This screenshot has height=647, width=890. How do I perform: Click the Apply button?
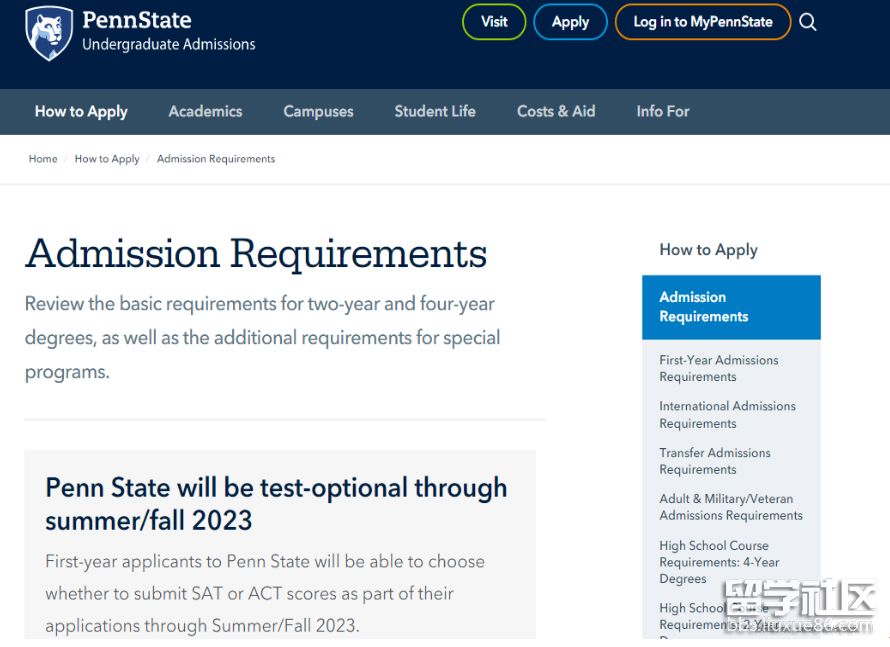tap(570, 21)
